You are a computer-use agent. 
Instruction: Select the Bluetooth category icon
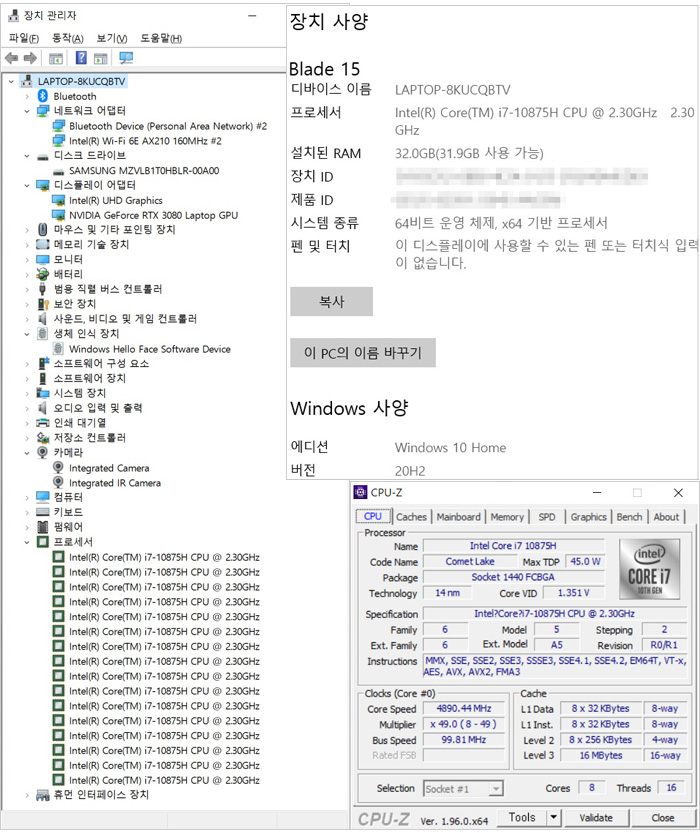tap(42, 96)
